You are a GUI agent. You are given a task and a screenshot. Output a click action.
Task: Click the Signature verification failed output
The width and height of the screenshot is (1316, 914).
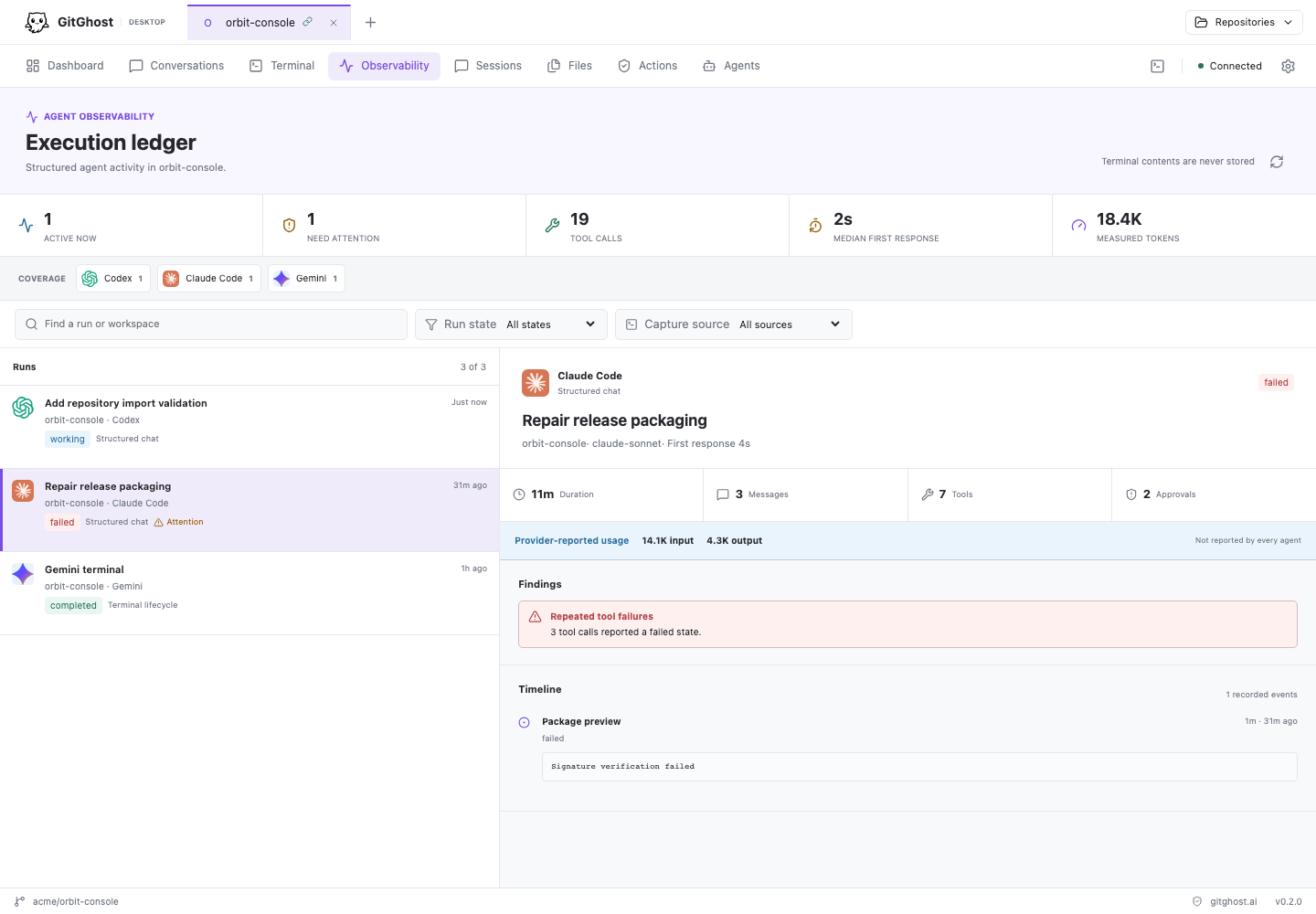click(x=919, y=767)
